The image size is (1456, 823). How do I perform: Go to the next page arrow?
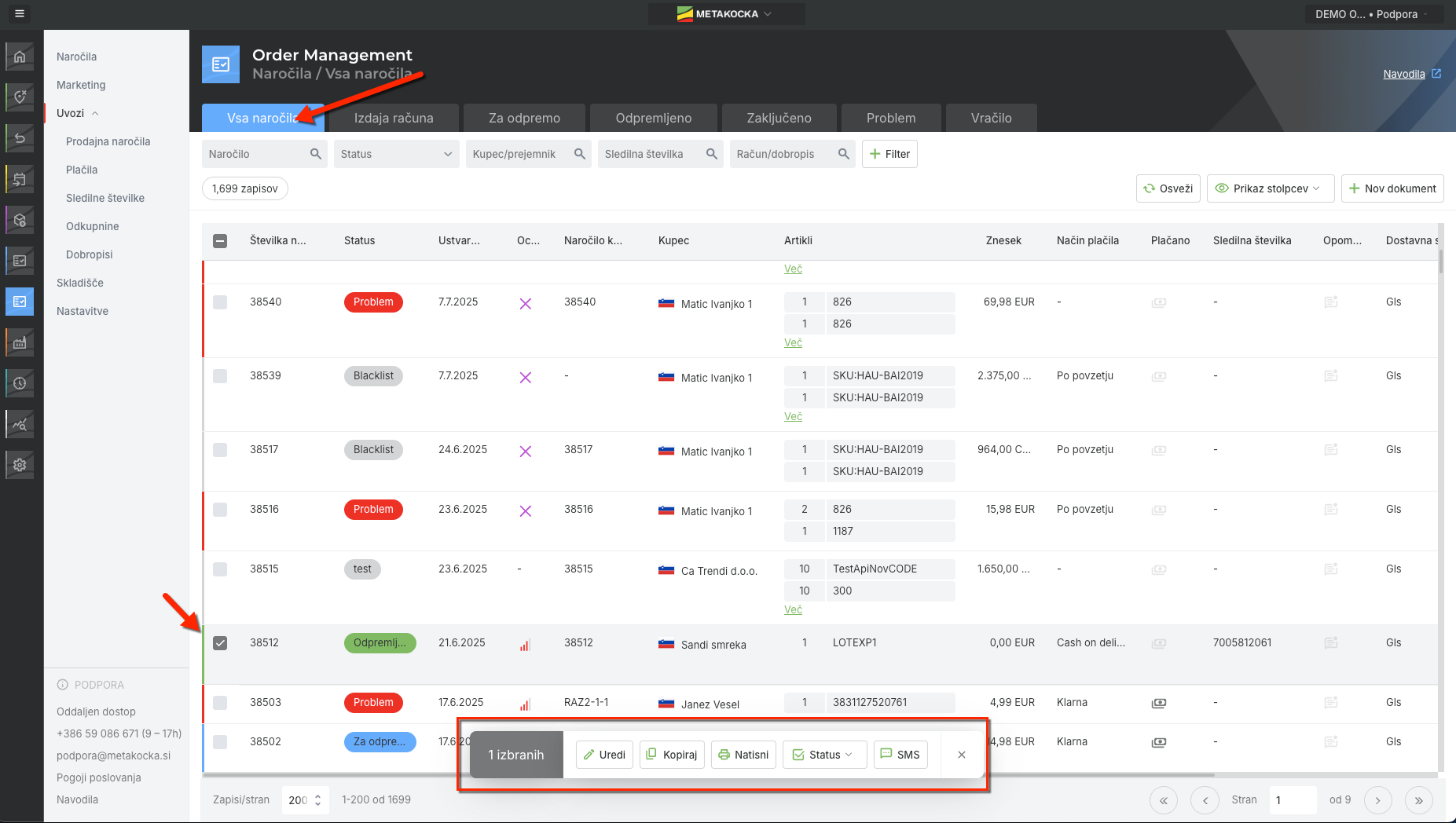pos(1377,800)
